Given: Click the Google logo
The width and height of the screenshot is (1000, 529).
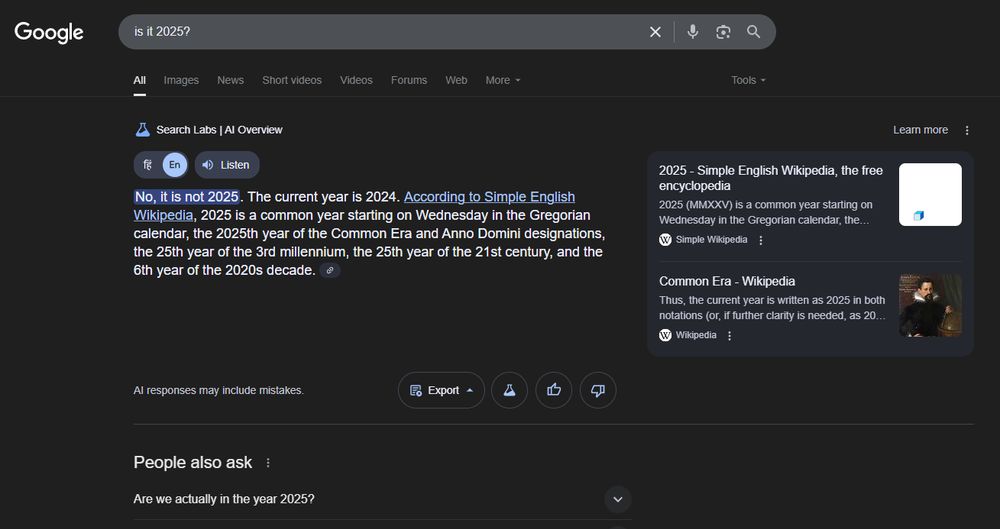Looking at the screenshot, I should (49, 33).
